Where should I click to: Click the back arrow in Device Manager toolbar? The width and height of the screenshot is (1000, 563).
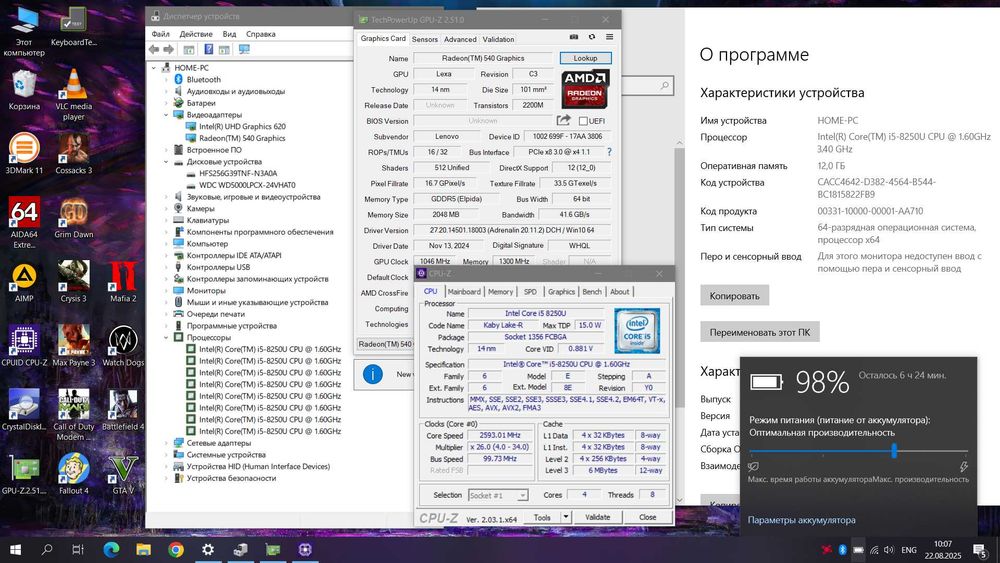point(154,49)
